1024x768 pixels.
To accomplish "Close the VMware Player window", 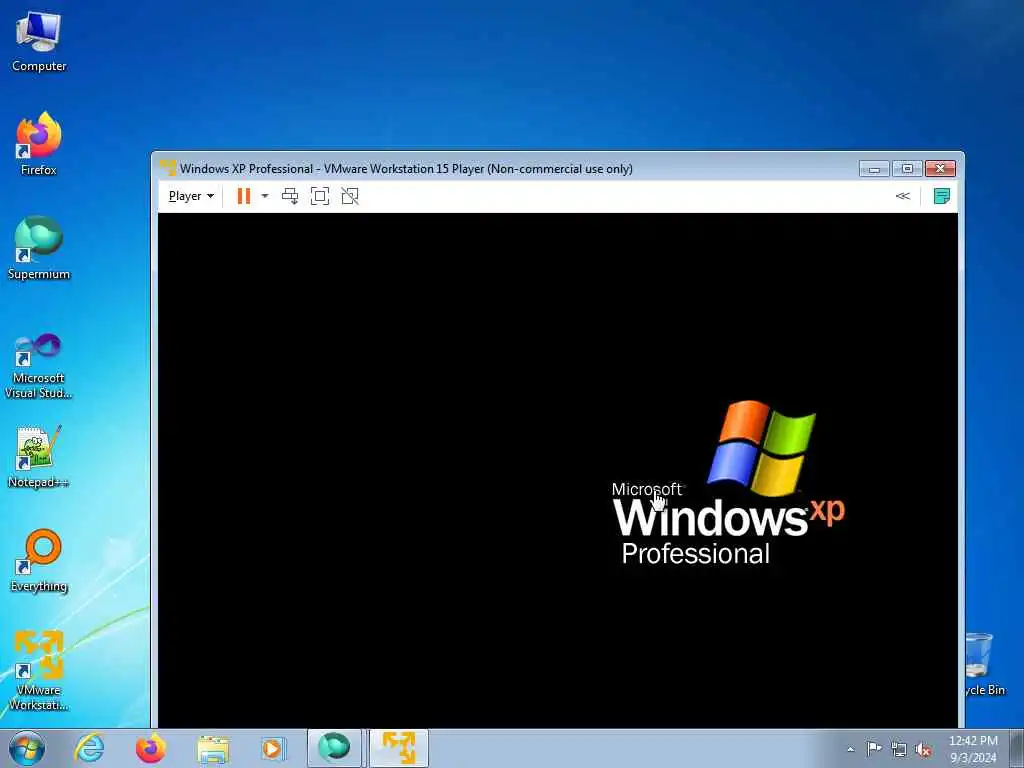I will (940, 169).
